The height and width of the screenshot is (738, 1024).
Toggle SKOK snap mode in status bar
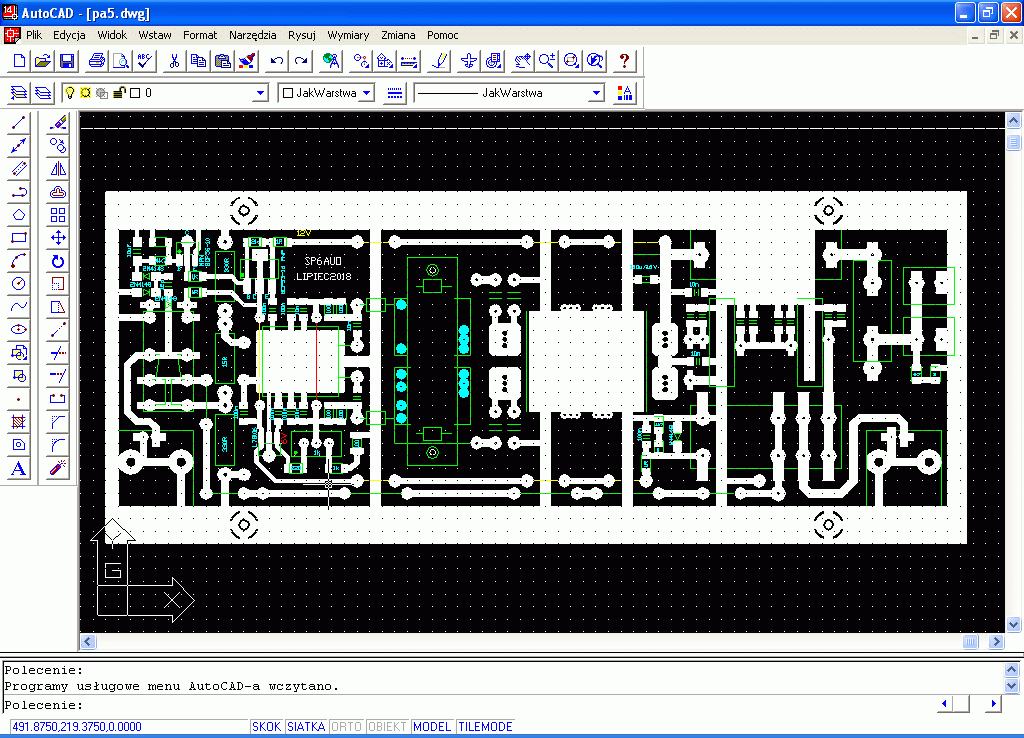[x=266, y=727]
